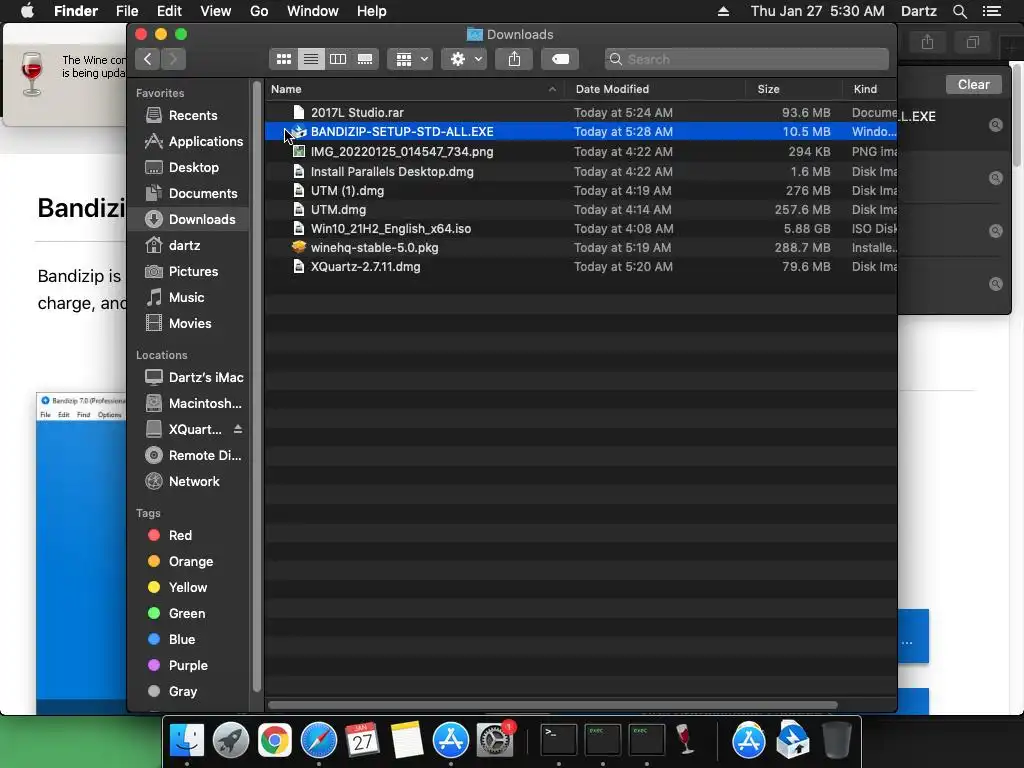Open Music in the sidebar

click(x=187, y=297)
